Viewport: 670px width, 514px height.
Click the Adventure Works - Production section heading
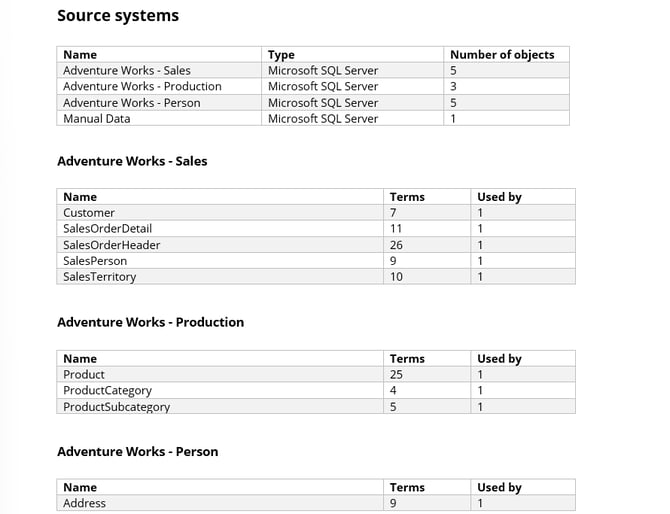pos(150,322)
